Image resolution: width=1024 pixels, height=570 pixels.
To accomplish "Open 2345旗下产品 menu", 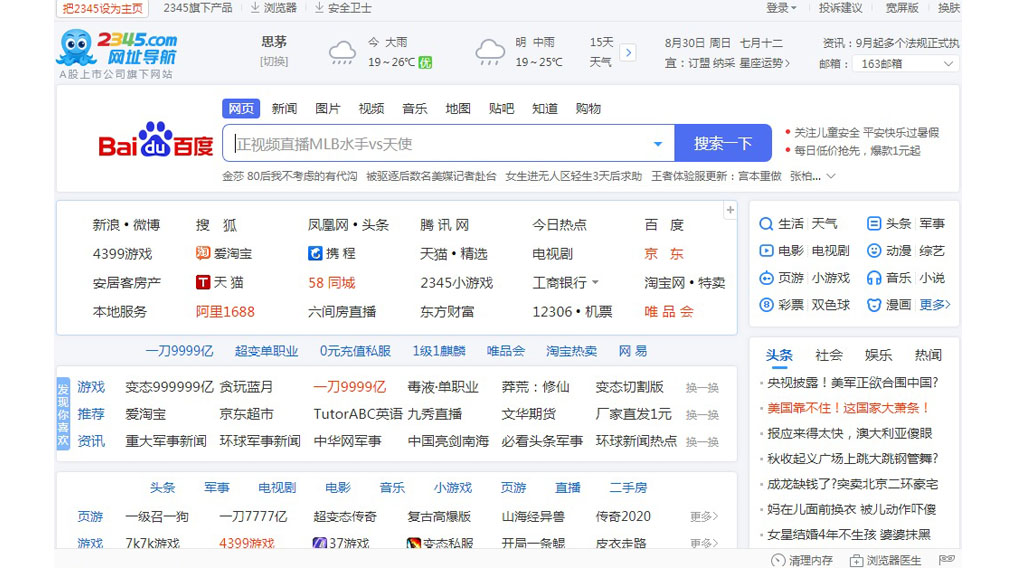I will click(x=198, y=8).
